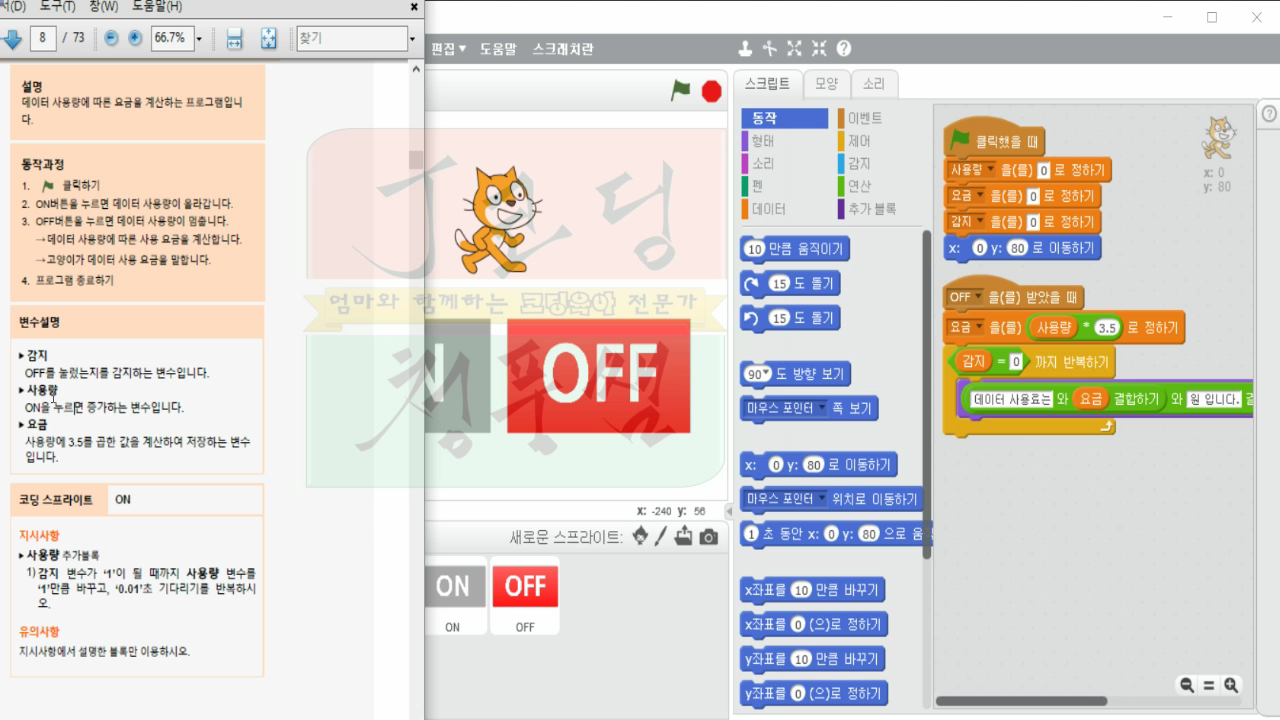Open the 편집 dropdown menu in Scratch
Image resolution: width=1280 pixels, height=720 pixels.
(449, 48)
